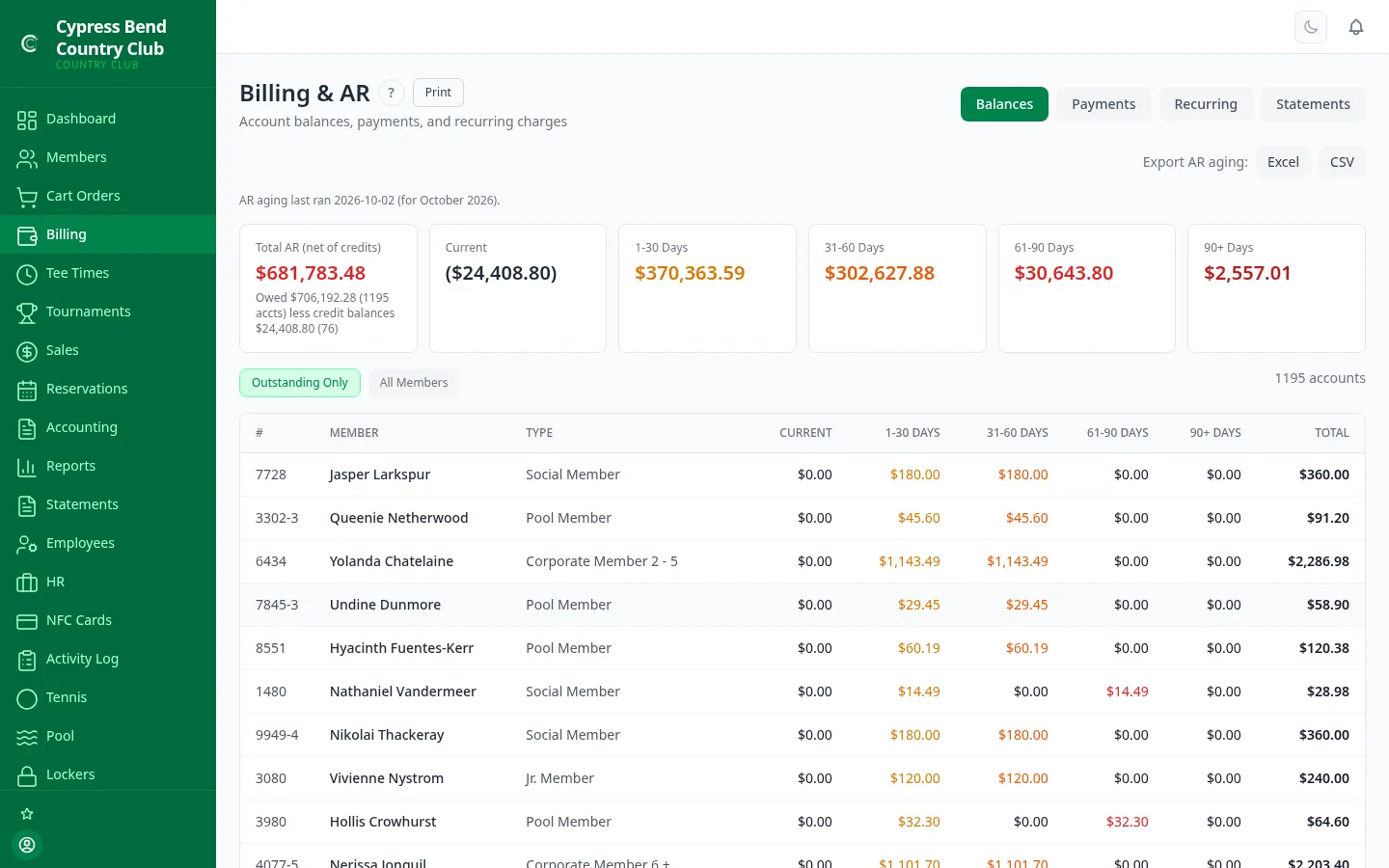
Task: Open the Payments tab
Action: [1103, 104]
